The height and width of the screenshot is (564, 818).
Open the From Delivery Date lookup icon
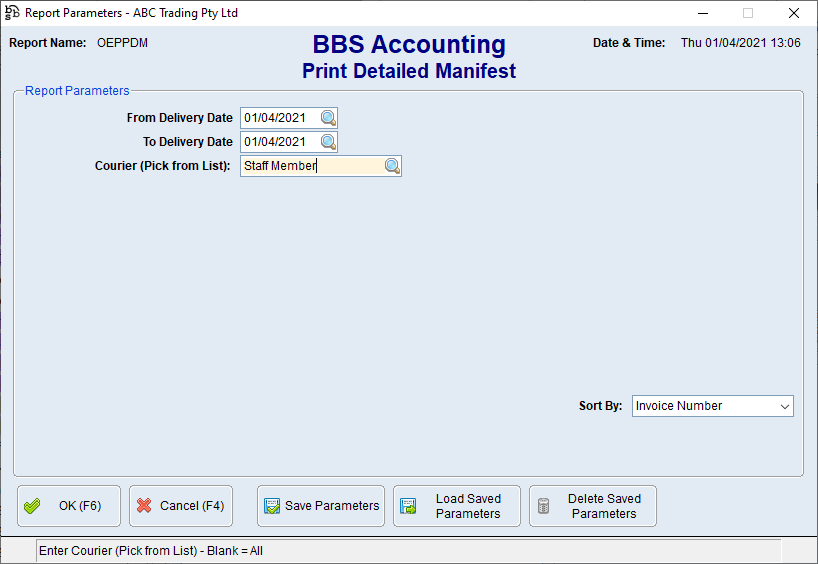click(x=328, y=118)
